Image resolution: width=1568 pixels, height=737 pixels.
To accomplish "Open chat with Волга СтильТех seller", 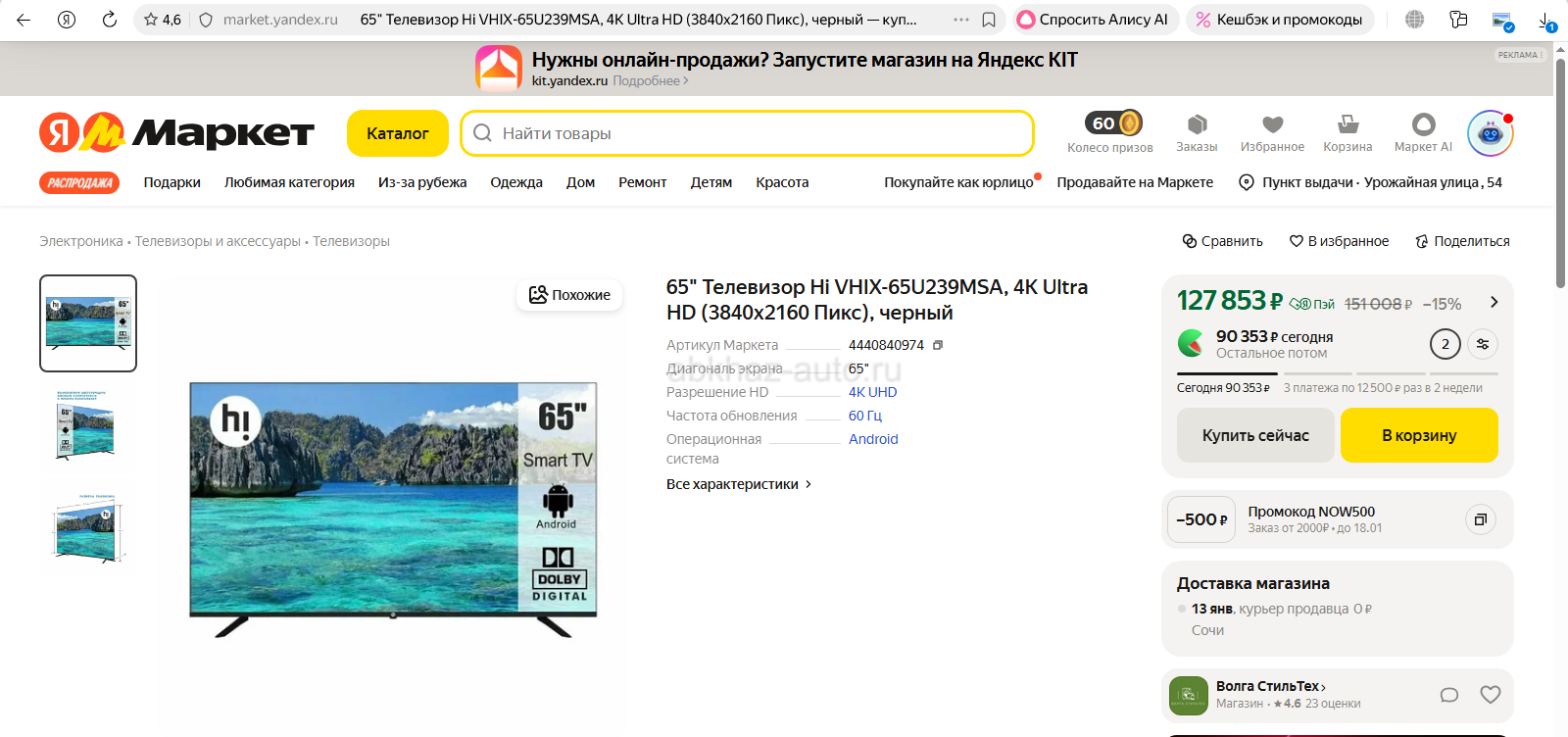I will click(1448, 695).
